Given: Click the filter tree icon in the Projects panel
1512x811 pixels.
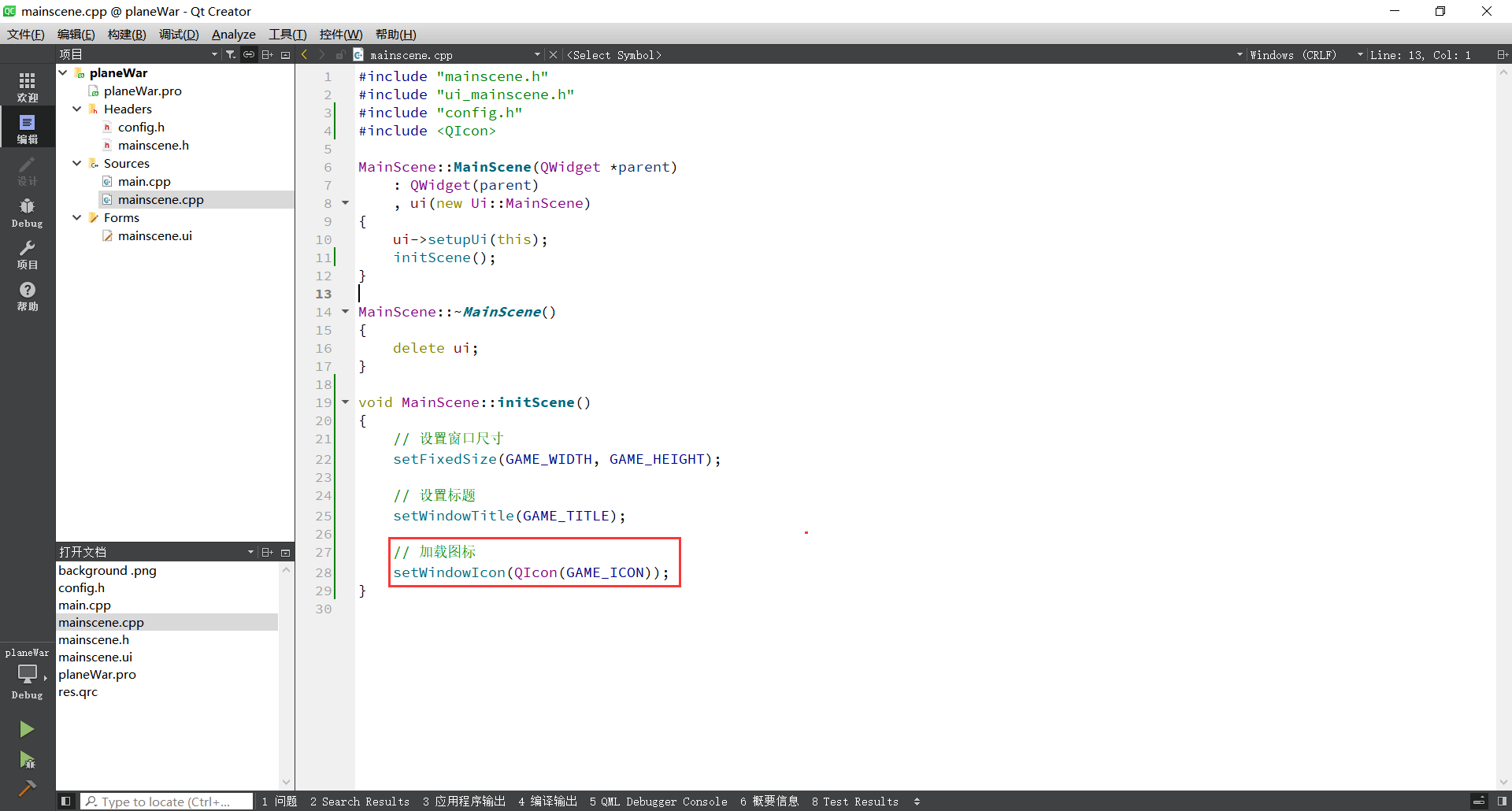Looking at the screenshot, I should pyautogui.click(x=231, y=54).
